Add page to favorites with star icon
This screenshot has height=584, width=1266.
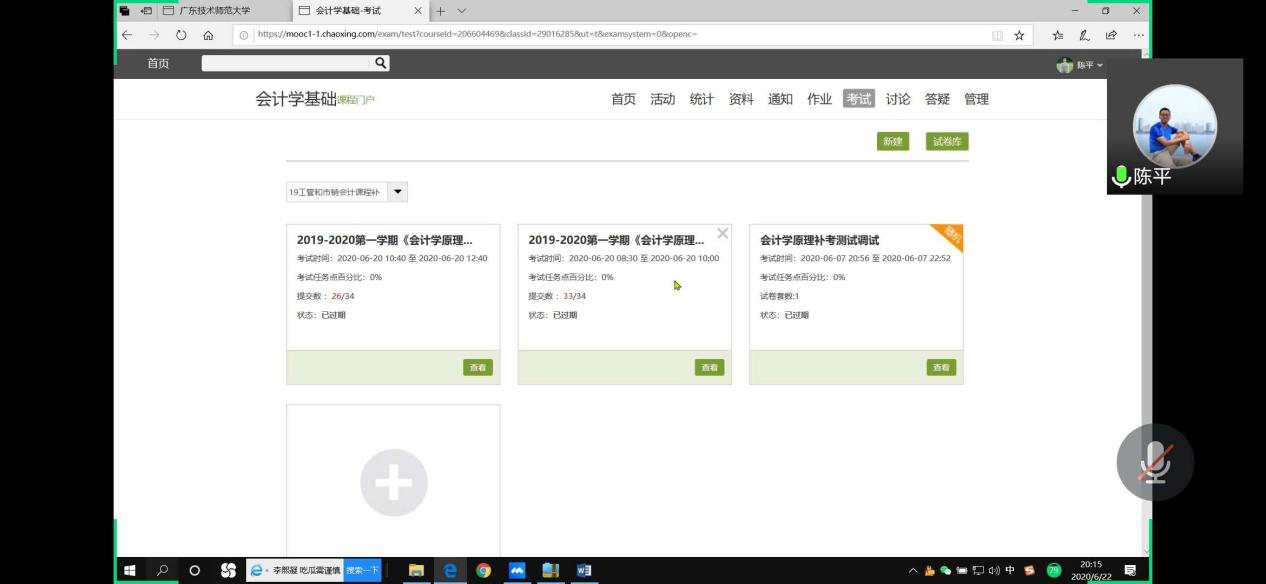[x=1019, y=35]
